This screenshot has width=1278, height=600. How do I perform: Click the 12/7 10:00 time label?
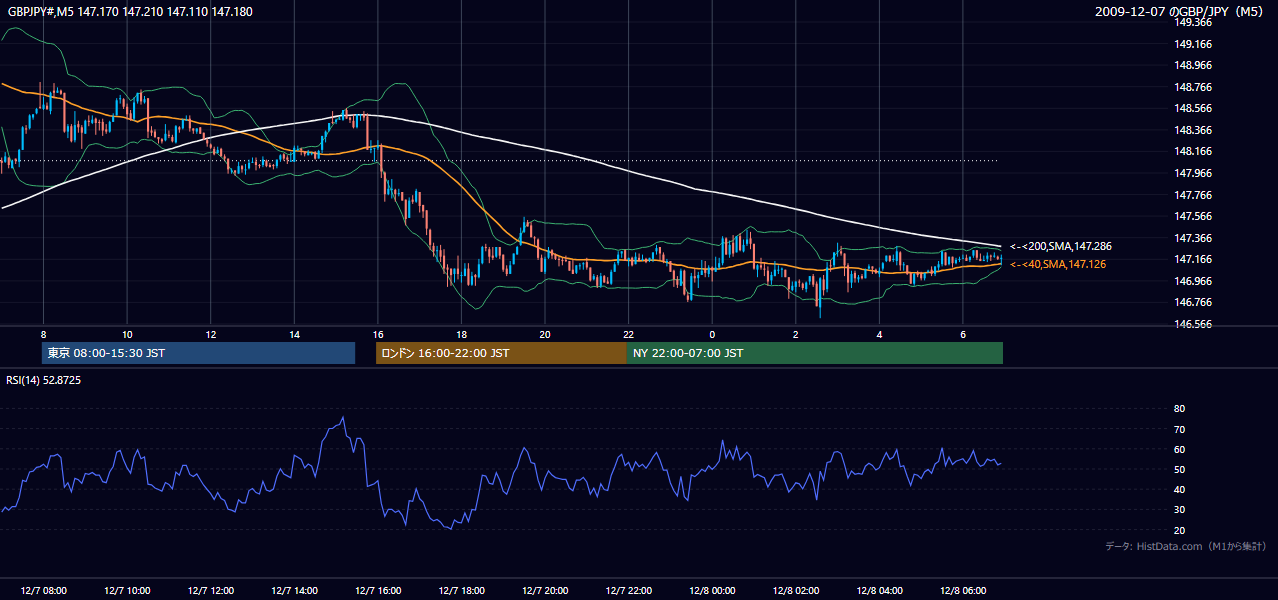click(127, 590)
